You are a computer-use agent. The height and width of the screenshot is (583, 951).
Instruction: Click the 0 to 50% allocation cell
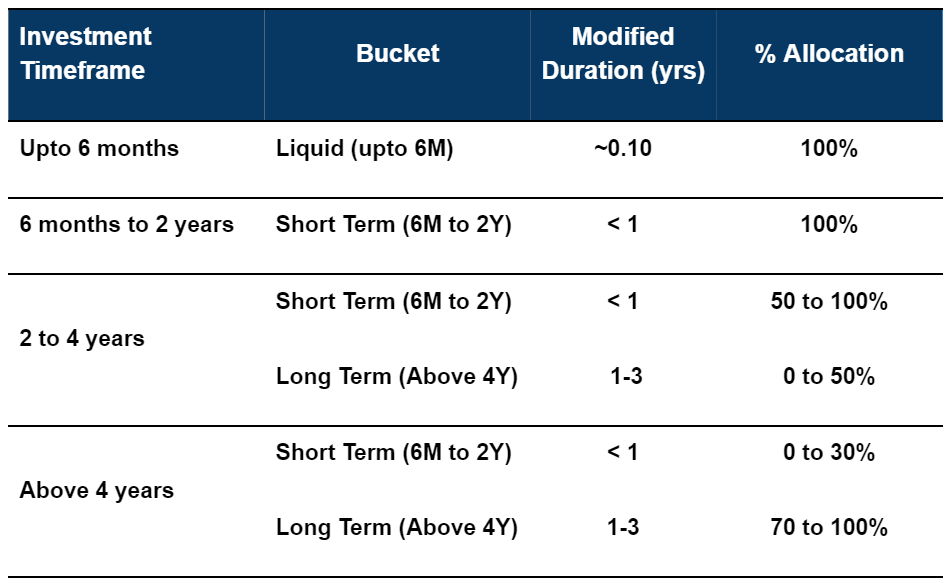pyautogui.click(x=829, y=377)
